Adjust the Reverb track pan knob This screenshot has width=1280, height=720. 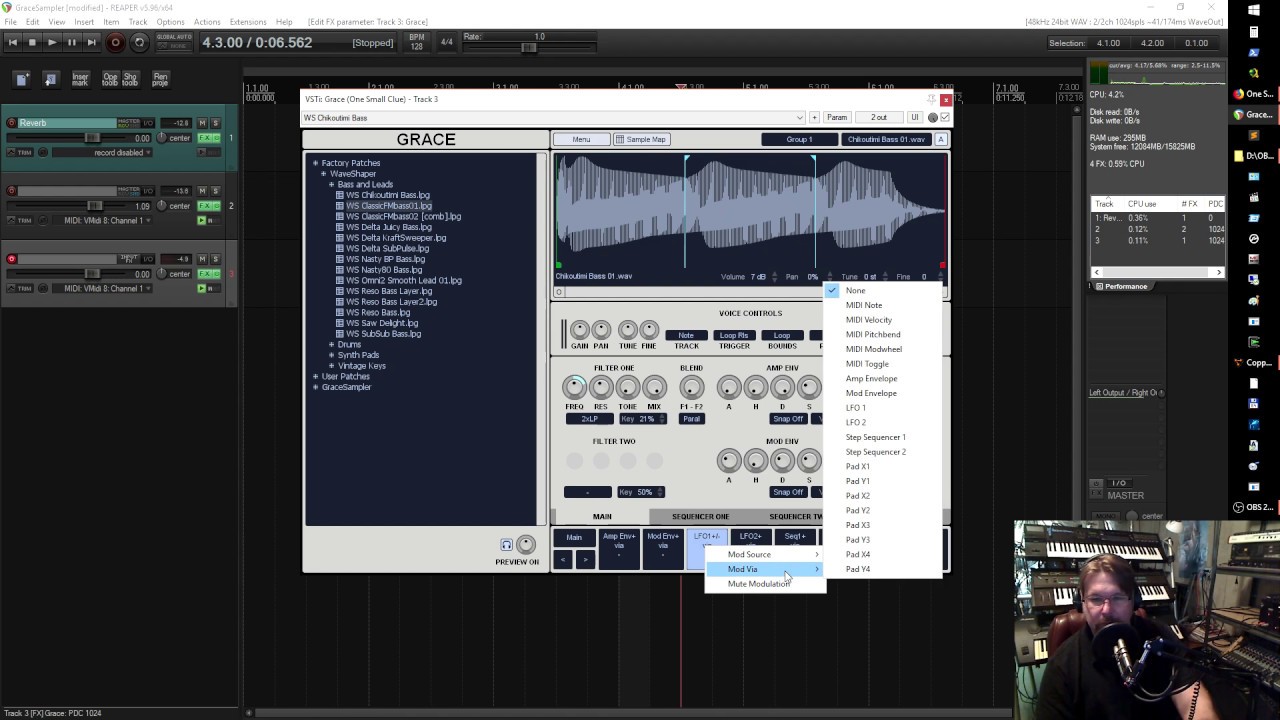(162, 137)
